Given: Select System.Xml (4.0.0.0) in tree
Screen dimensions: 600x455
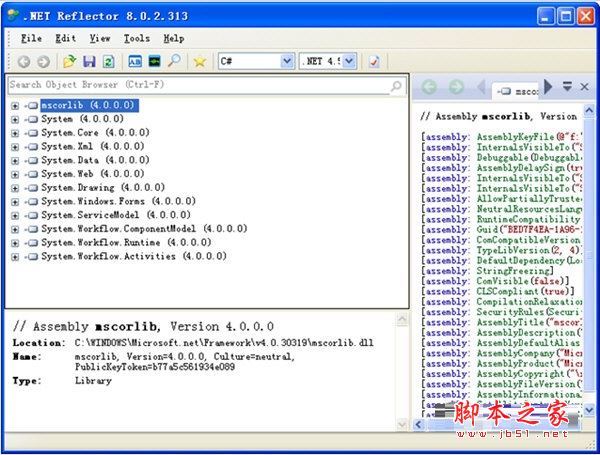Looking at the screenshot, I should tap(93, 147).
